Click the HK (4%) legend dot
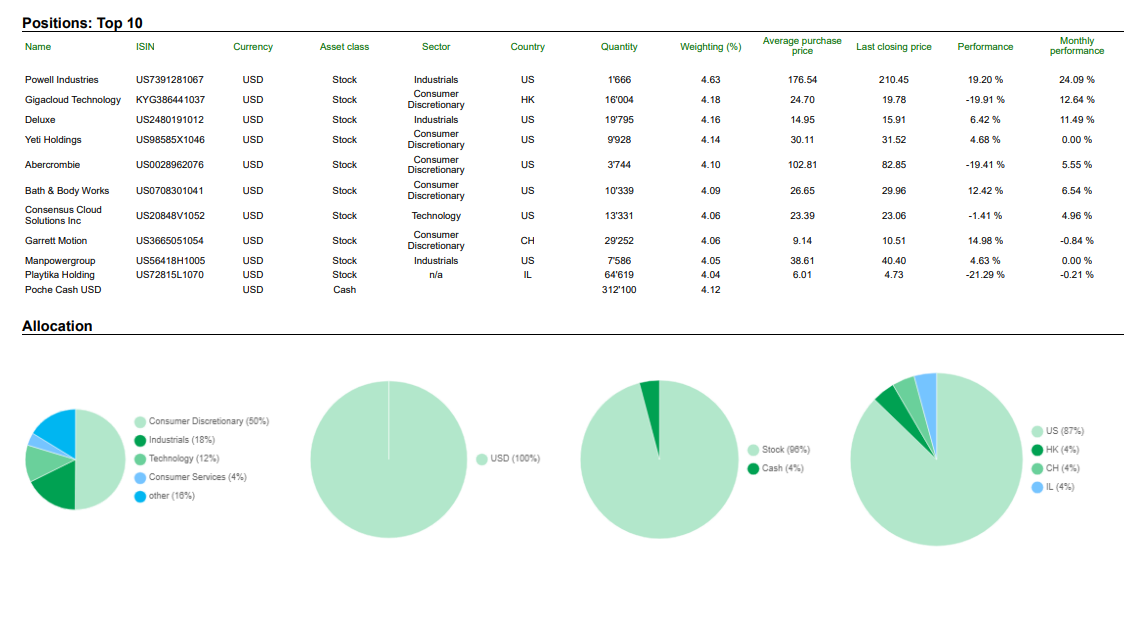The height and width of the screenshot is (626, 1144). point(1037,449)
